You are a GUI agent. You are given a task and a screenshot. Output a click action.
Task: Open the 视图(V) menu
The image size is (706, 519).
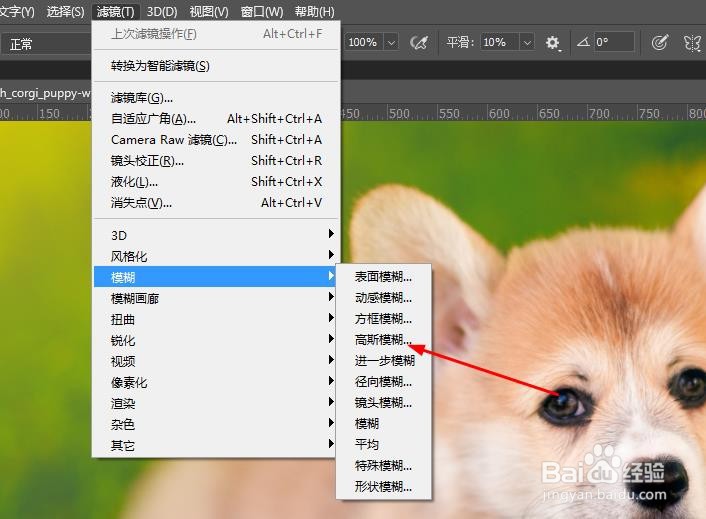tap(209, 11)
